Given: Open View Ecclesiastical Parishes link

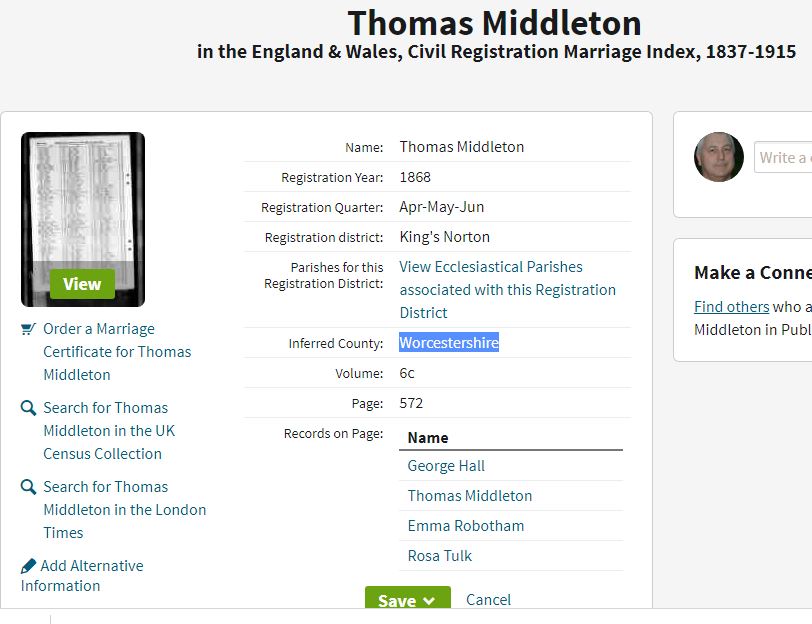Looking at the screenshot, I should click(508, 289).
